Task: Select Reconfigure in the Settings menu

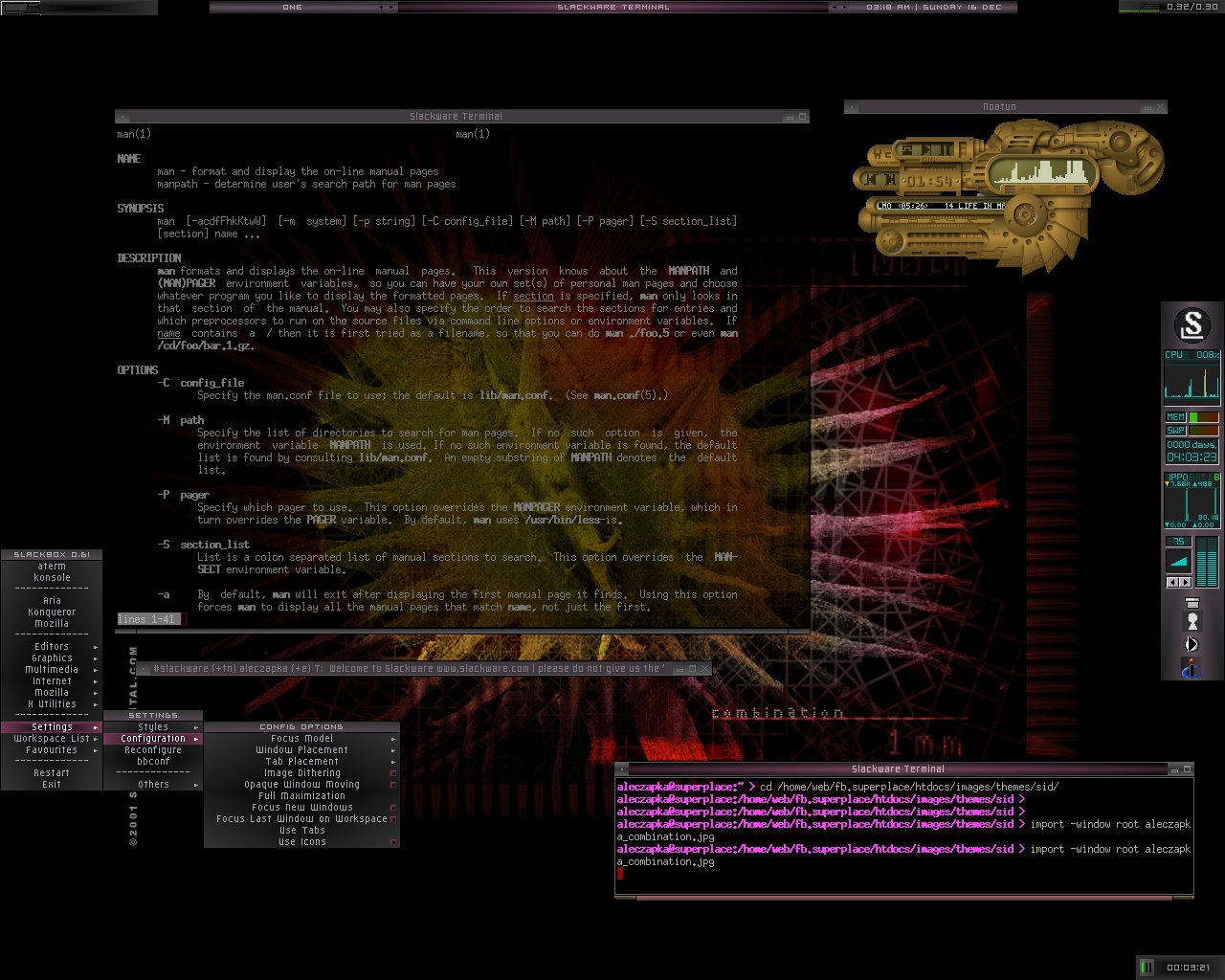Action: [153, 750]
